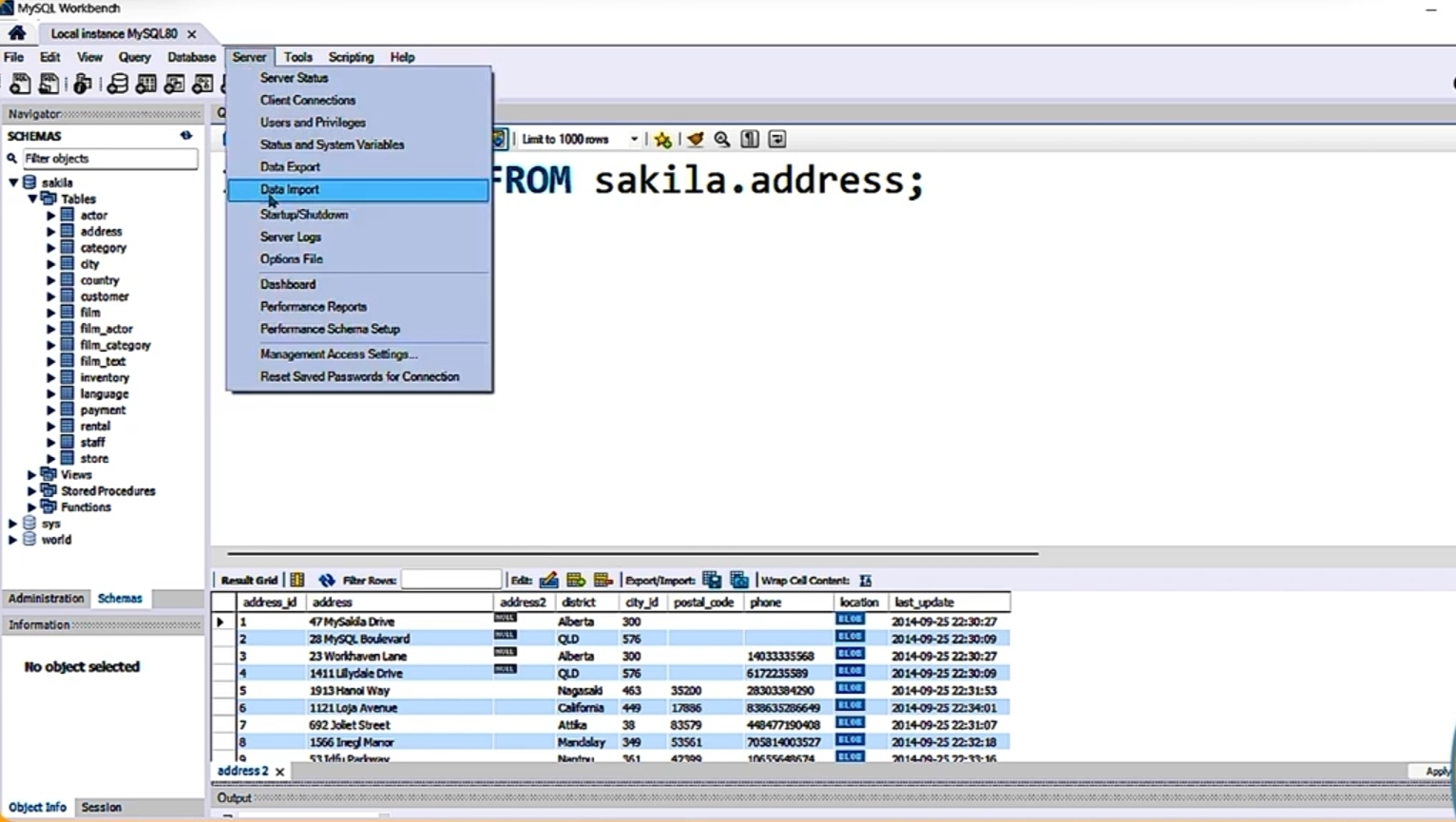This screenshot has width=1456, height=822.
Task: Click the insert new row icon
Action: pyautogui.click(x=575, y=580)
